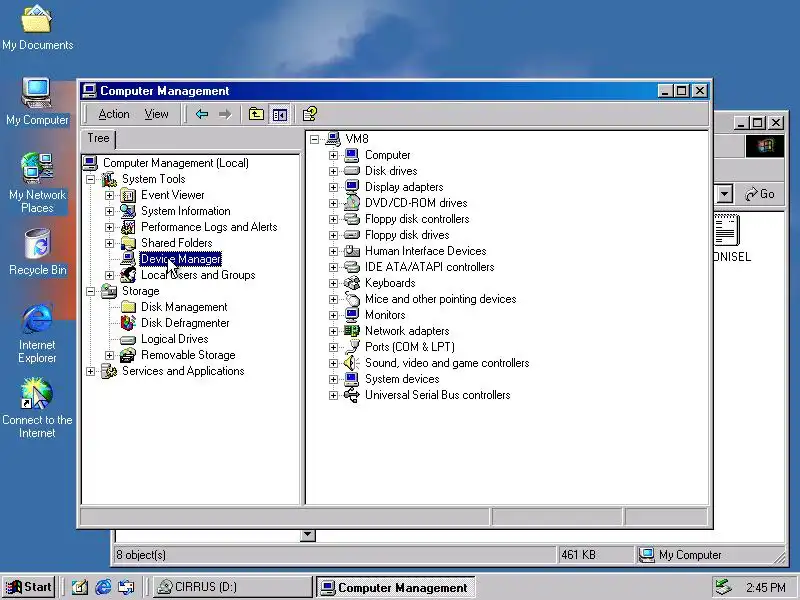Expand the Removable Storage node
The height and width of the screenshot is (600, 800).
[109, 355]
